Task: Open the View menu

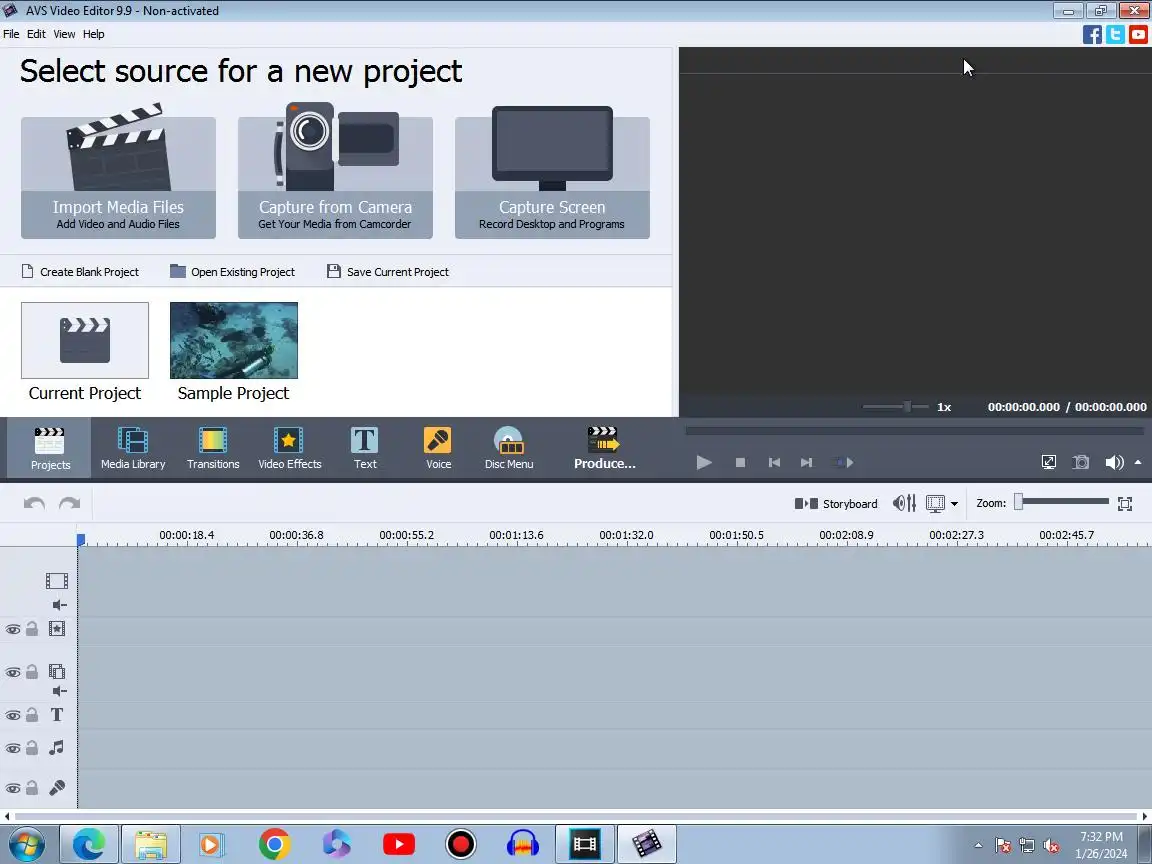Action: (x=64, y=34)
